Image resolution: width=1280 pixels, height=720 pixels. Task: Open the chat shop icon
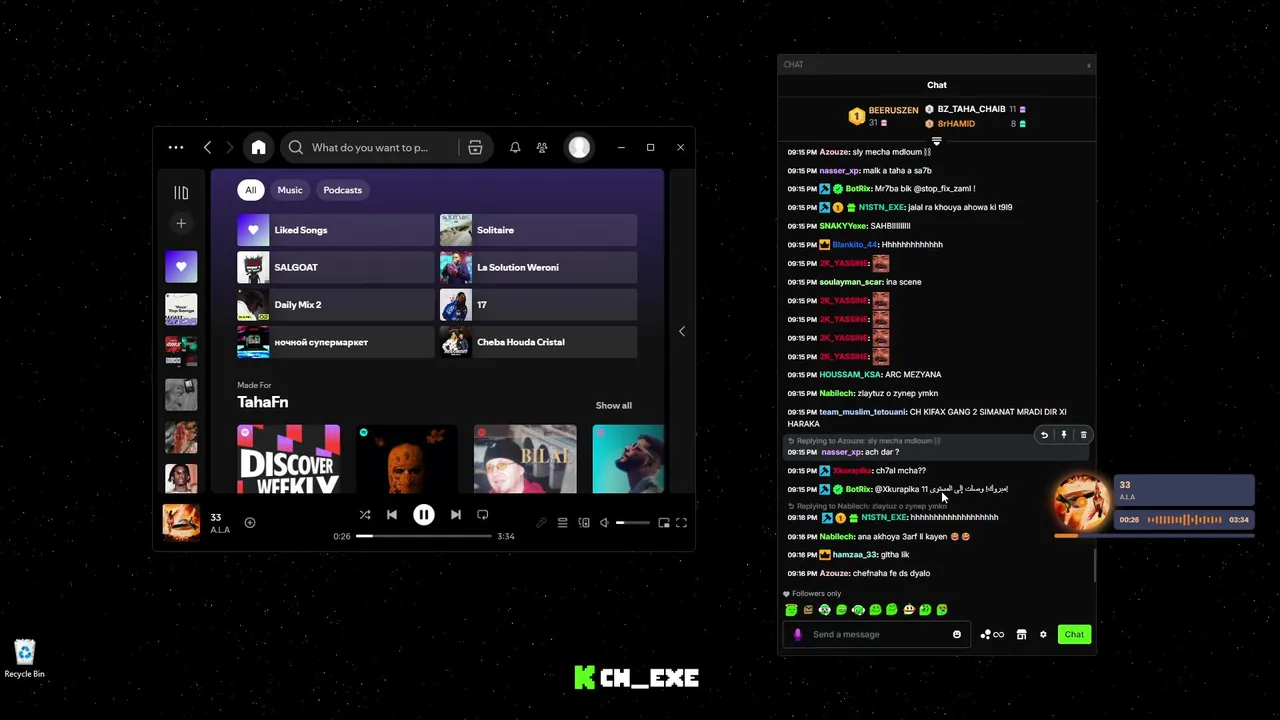pos(1021,635)
